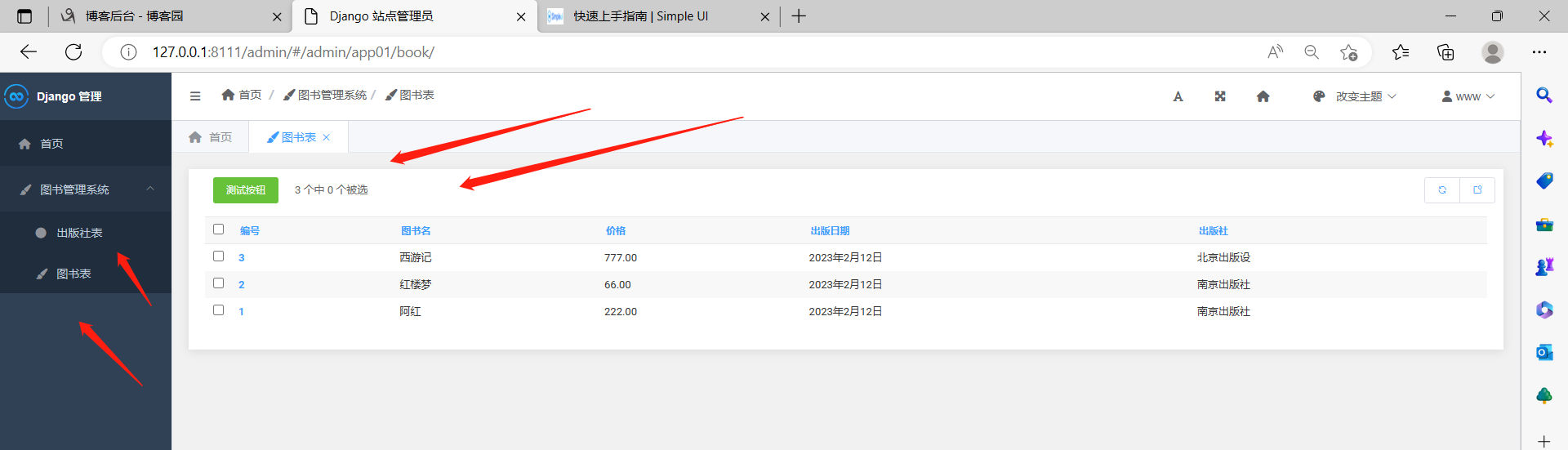Add this page to favorites star
Image resolution: width=1568 pixels, height=450 pixels.
(1348, 52)
